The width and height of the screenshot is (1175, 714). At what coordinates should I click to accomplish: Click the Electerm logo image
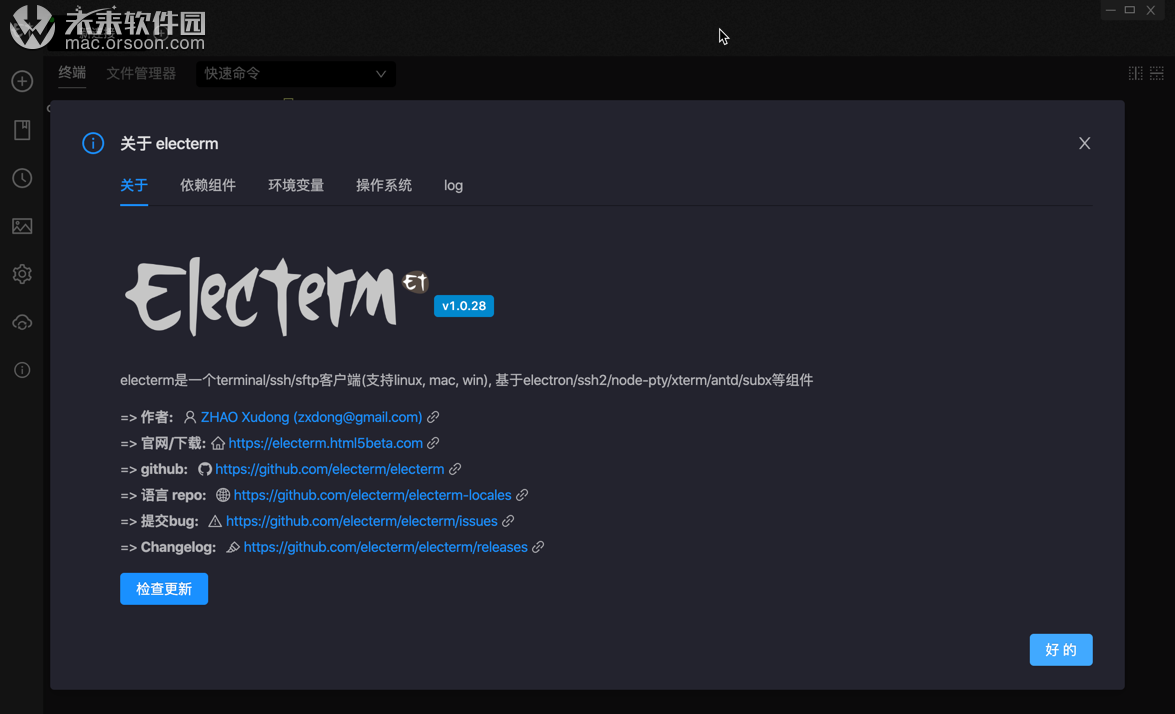tap(276, 297)
